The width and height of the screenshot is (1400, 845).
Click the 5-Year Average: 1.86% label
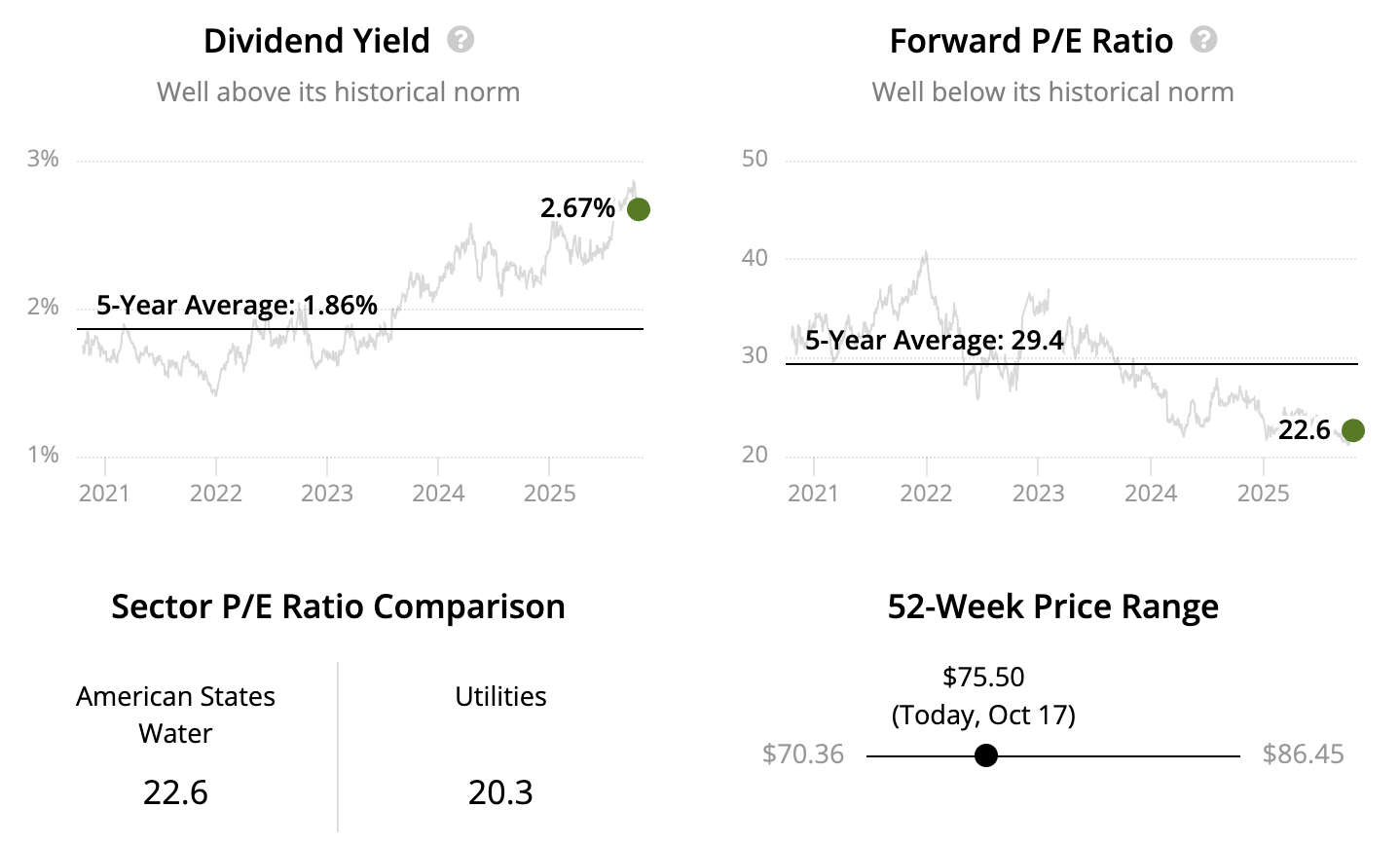point(237,306)
